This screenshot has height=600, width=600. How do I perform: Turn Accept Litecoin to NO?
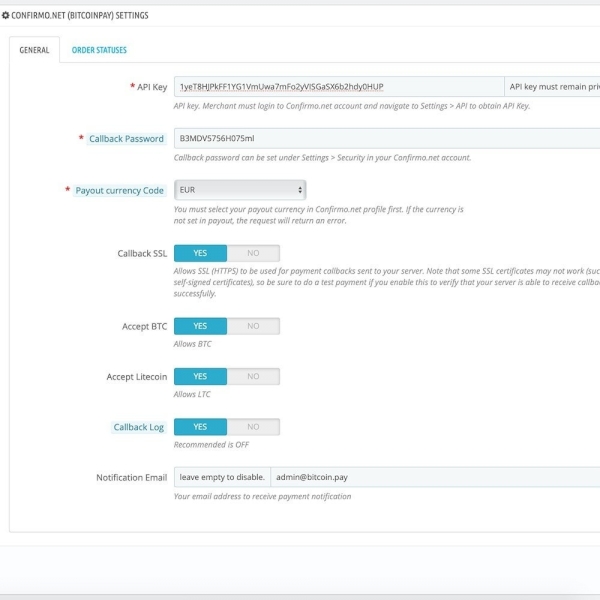[253, 377]
